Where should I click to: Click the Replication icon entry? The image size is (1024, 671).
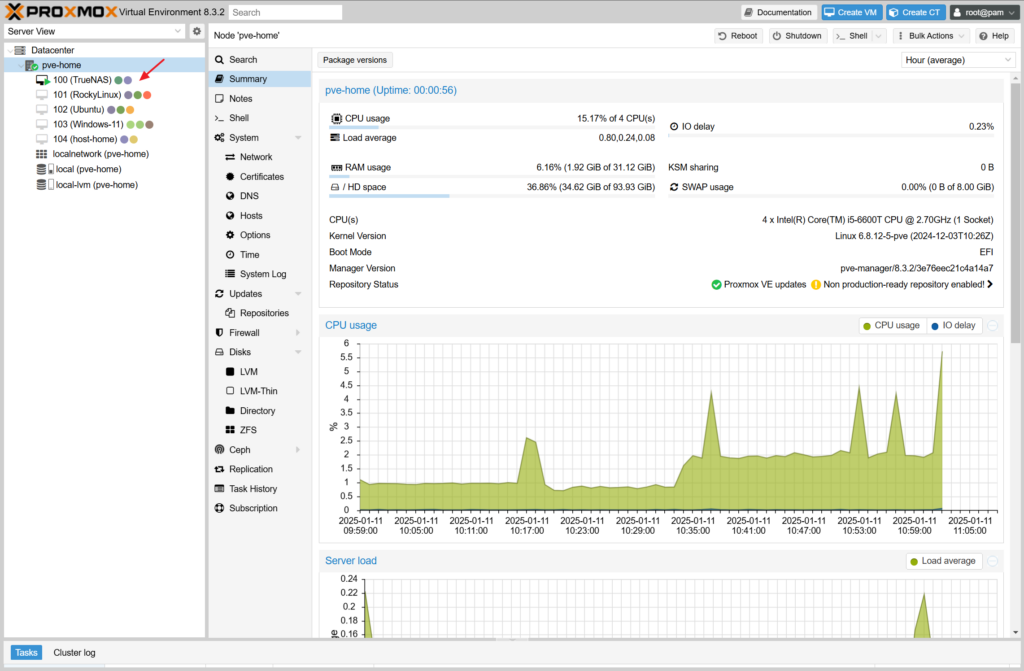point(250,469)
